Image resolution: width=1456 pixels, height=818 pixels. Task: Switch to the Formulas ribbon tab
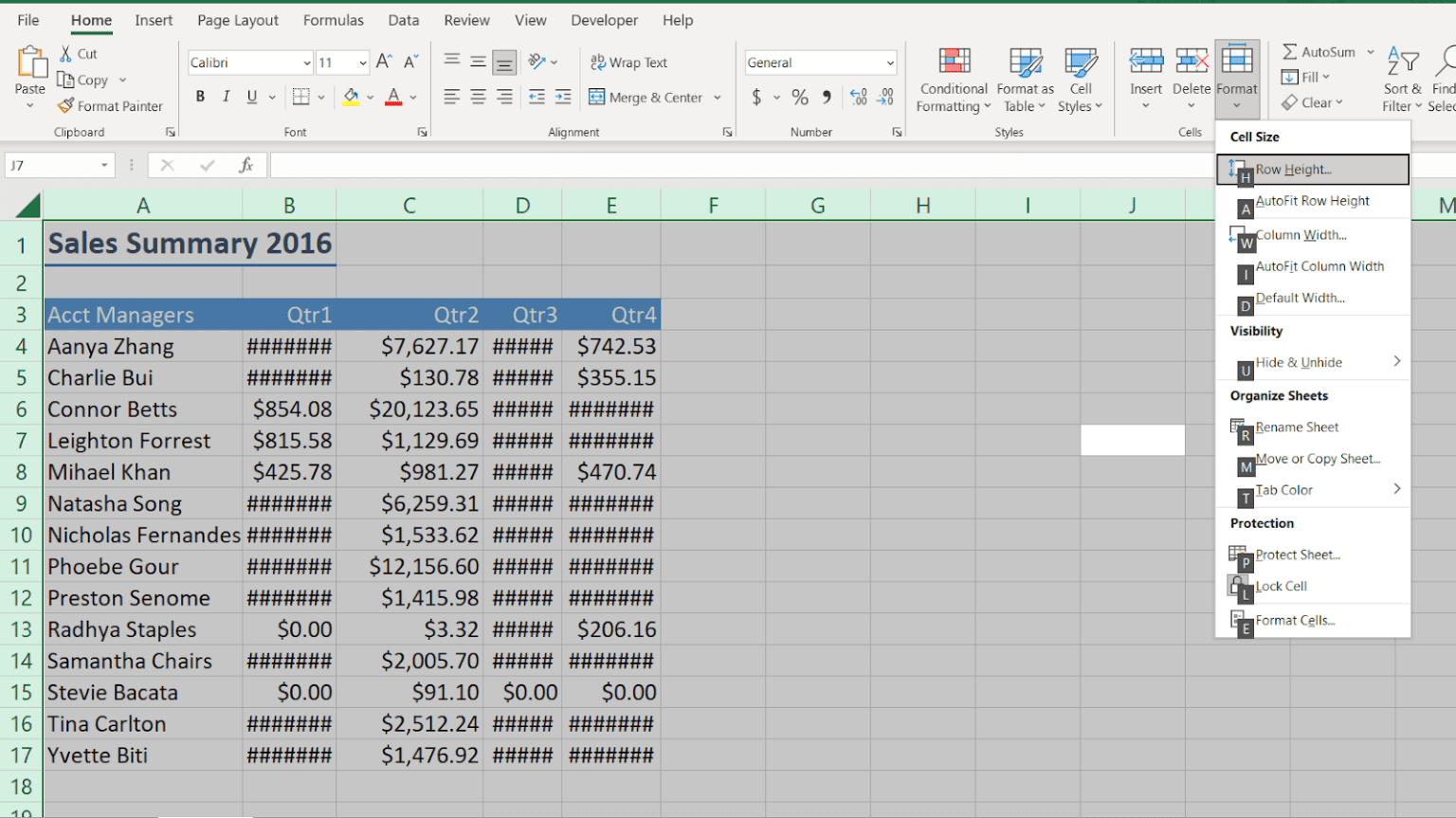333,19
